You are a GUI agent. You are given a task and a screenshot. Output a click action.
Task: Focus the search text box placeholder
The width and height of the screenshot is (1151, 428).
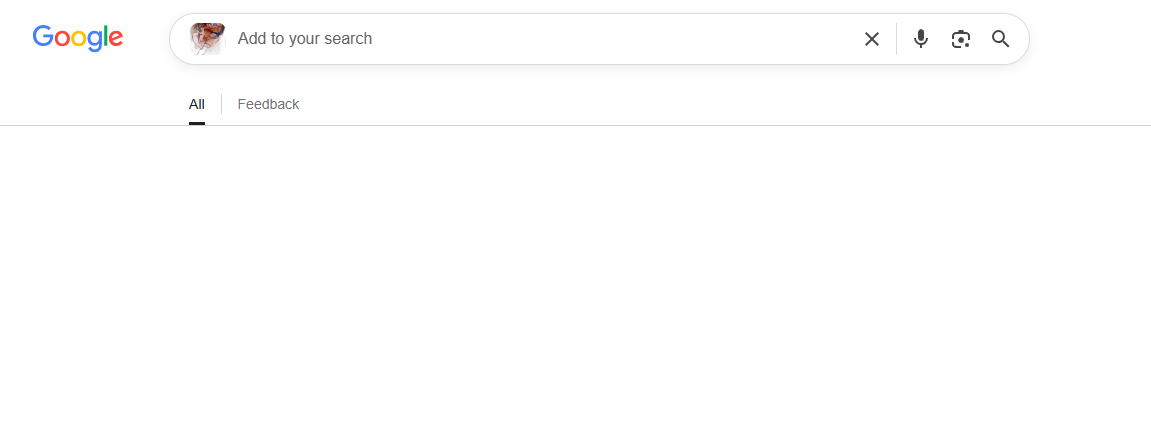(305, 39)
